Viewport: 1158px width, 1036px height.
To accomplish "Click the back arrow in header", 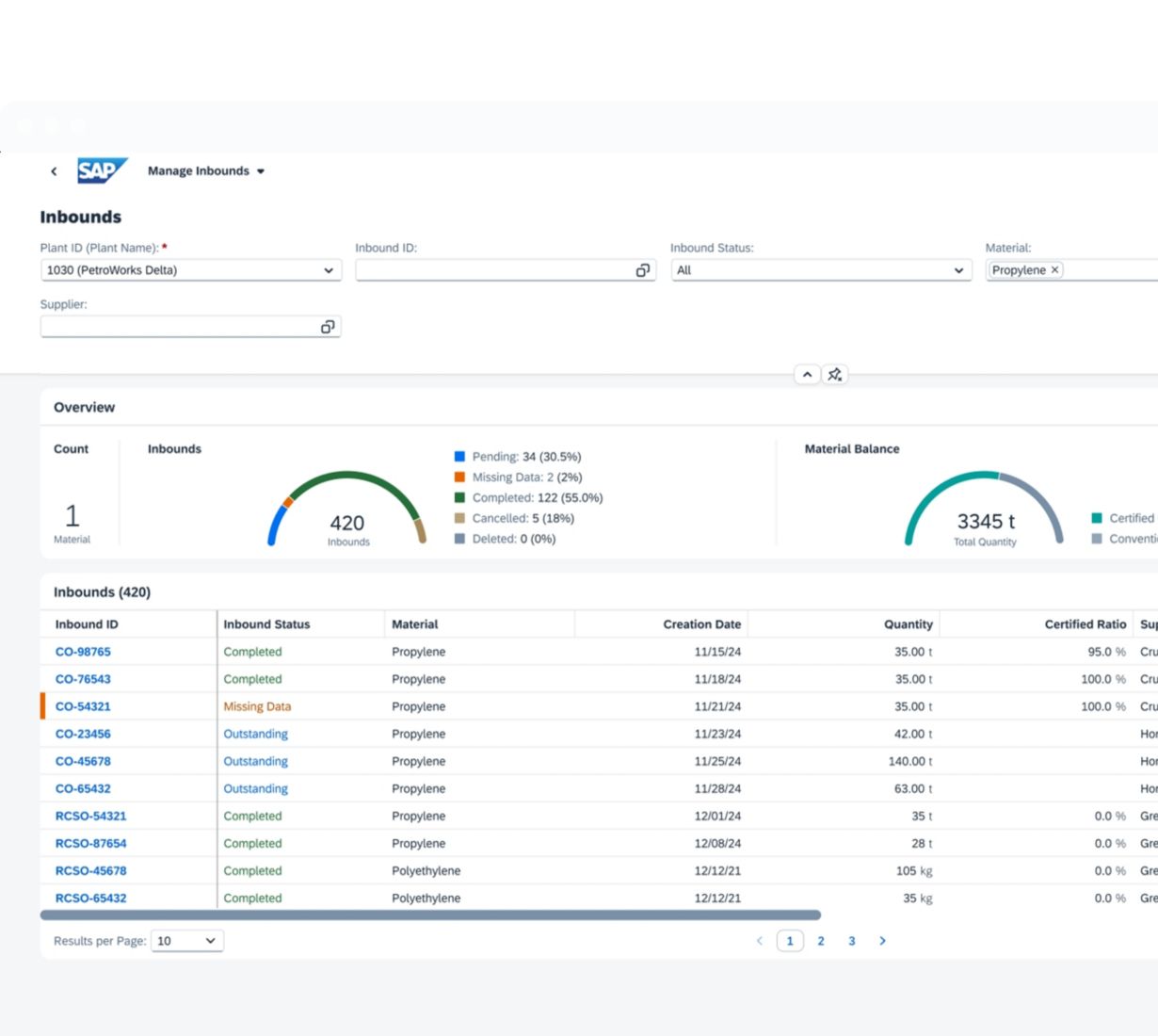I will click(x=54, y=171).
